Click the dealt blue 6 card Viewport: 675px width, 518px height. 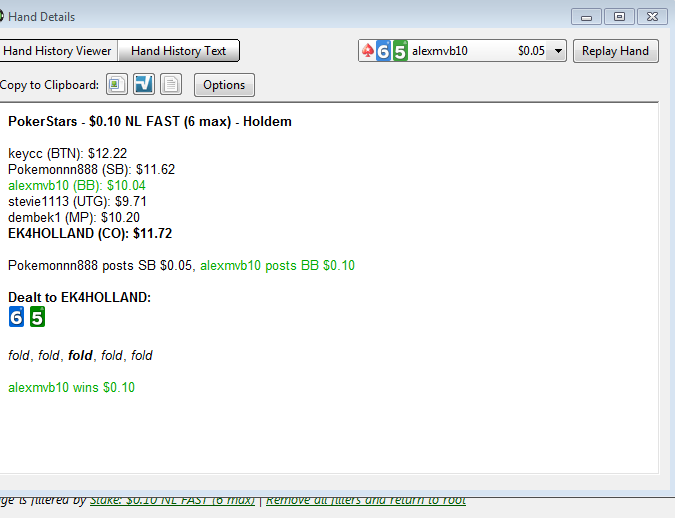(x=16, y=317)
